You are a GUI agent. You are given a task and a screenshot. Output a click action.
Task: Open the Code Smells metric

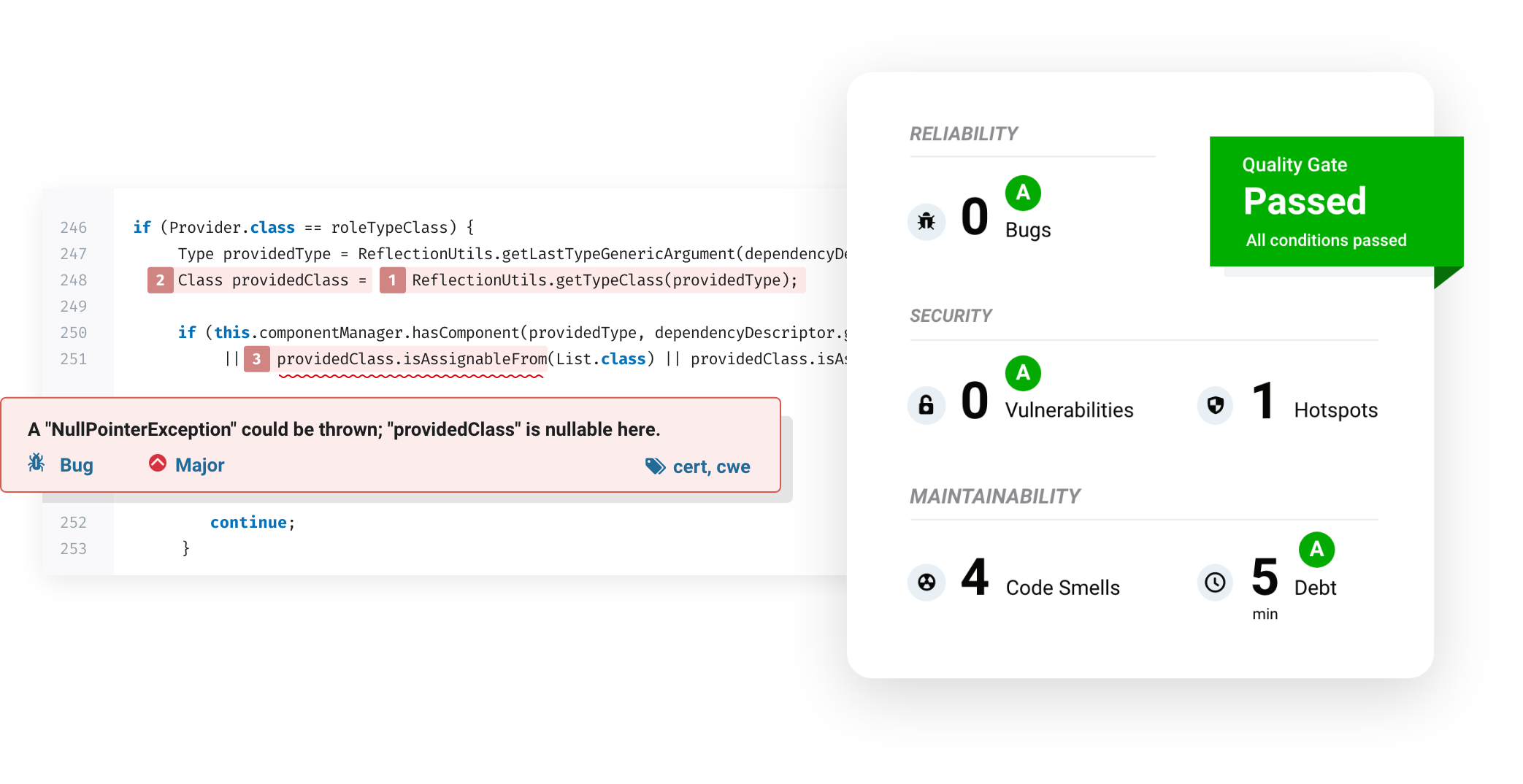pos(1062,588)
